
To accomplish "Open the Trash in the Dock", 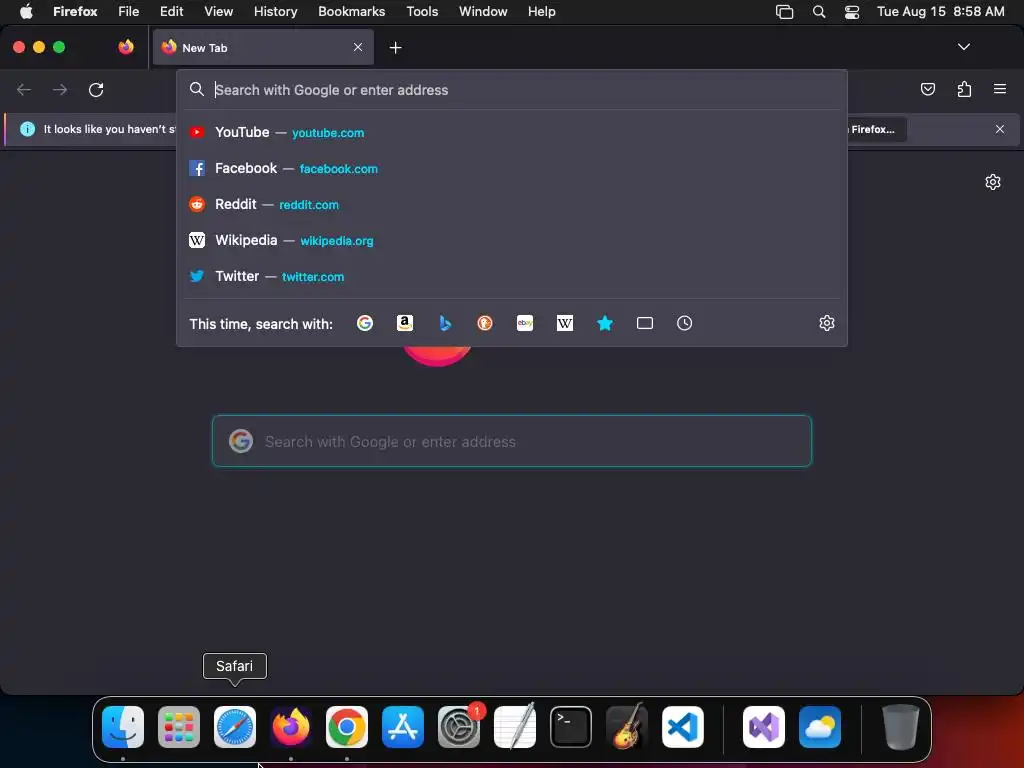I will [901, 727].
